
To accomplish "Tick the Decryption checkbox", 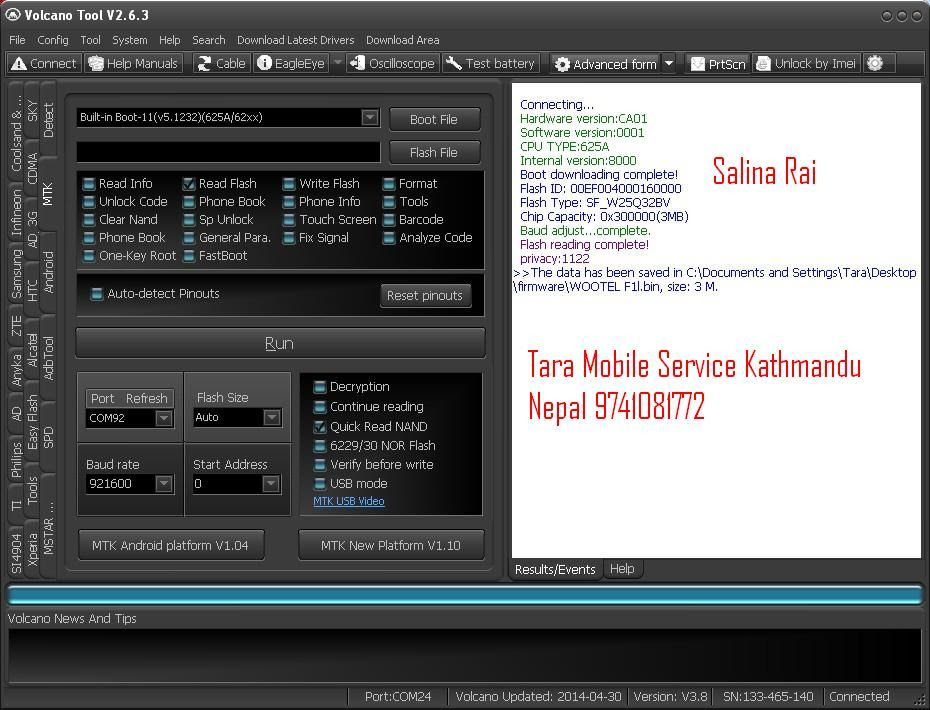I will 320,387.
